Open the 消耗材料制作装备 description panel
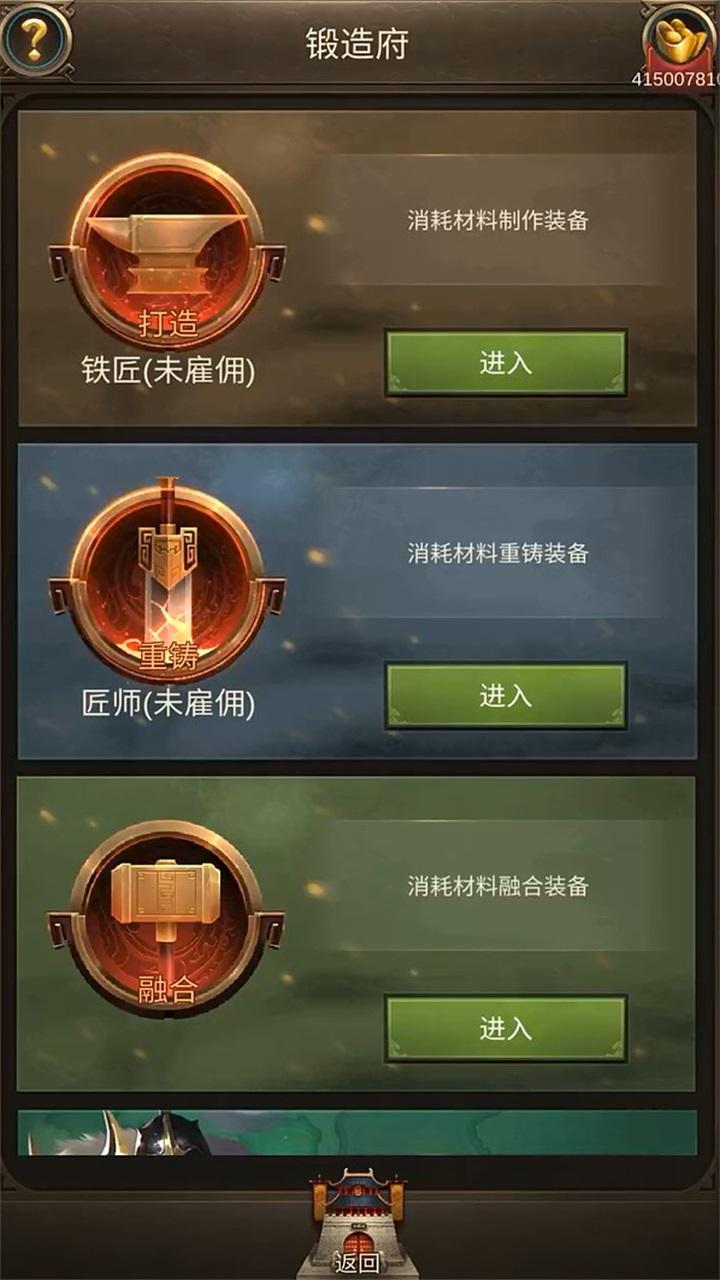This screenshot has height=1280, width=720. pos(498,221)
